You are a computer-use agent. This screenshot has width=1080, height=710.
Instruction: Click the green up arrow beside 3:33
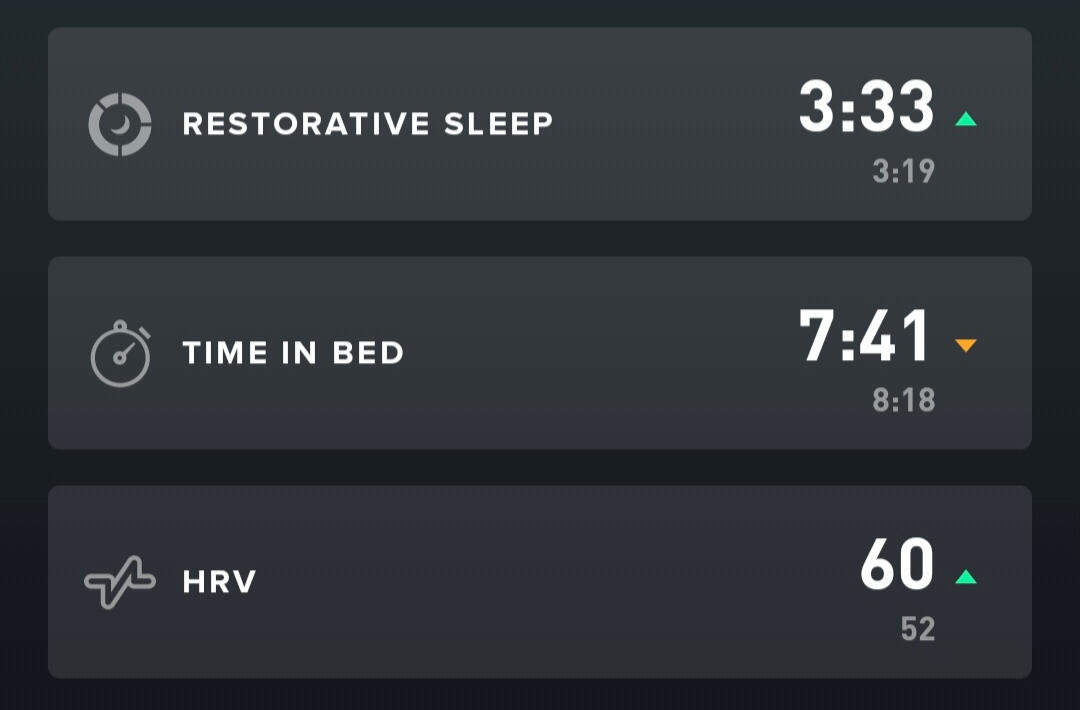click(x=965, y=120)
